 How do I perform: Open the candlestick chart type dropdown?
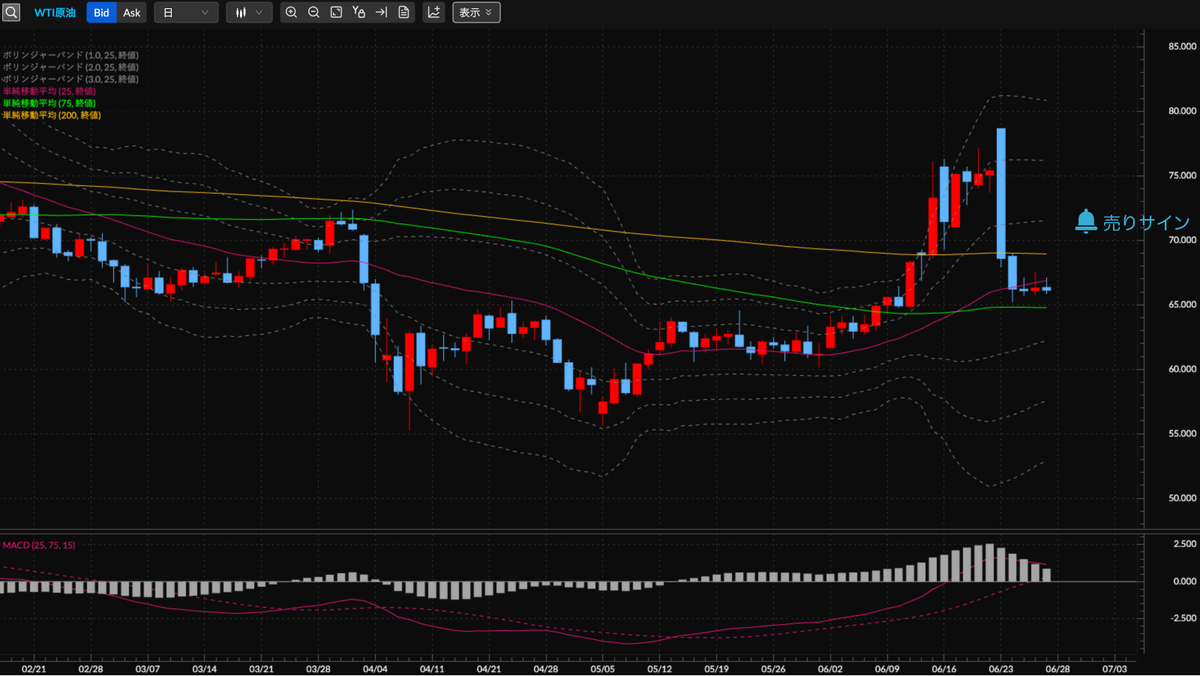(248, 13)
